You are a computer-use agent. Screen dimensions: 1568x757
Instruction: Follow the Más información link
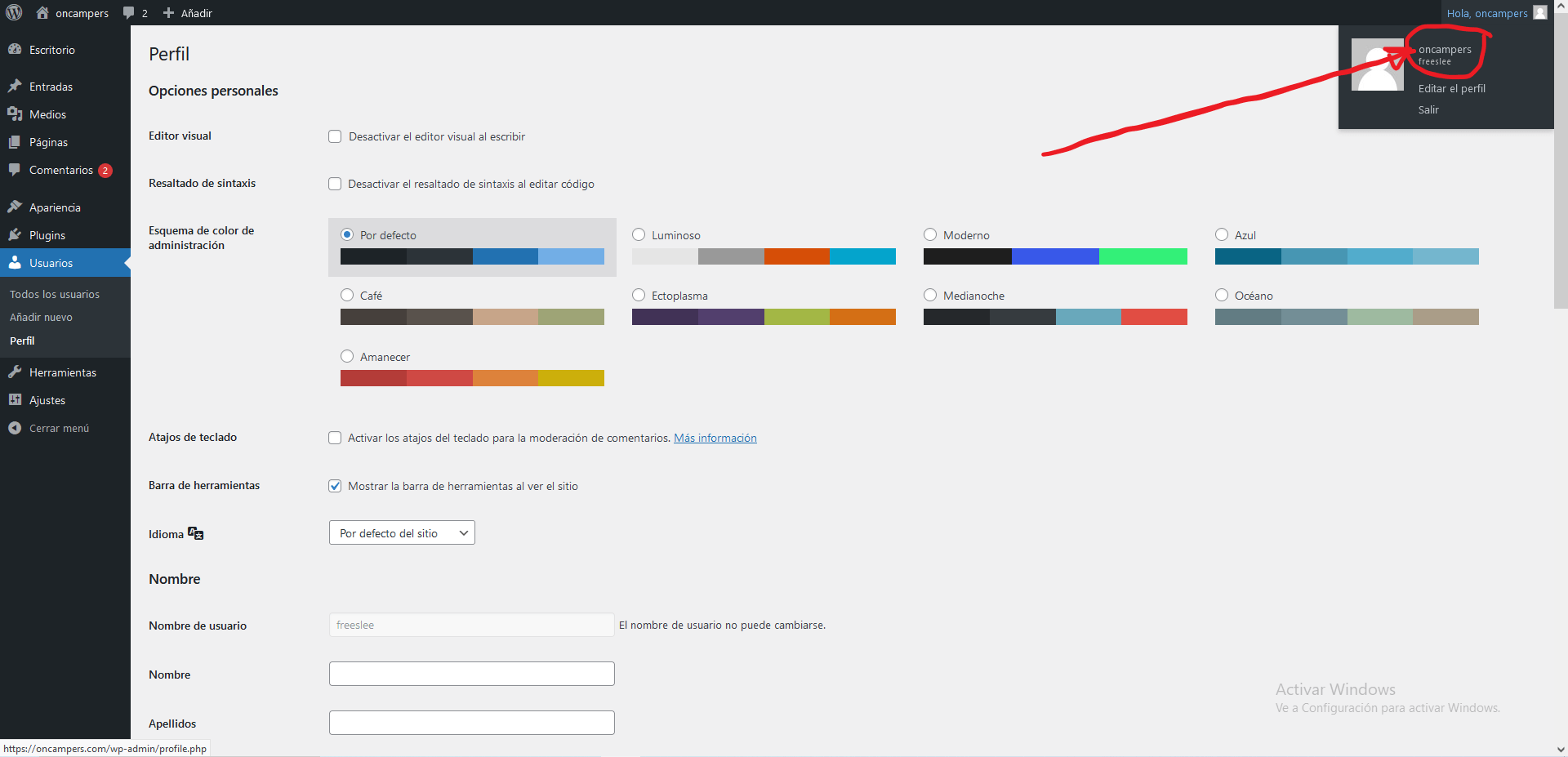pos(715,438)
